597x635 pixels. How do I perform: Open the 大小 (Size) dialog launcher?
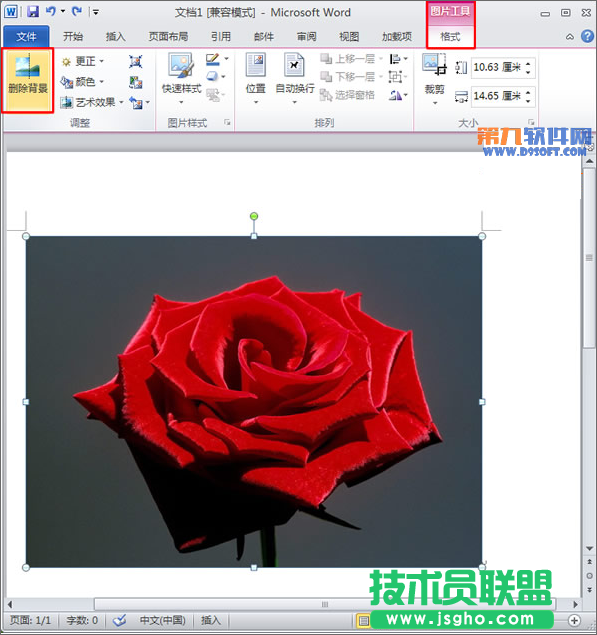pos(531,122)
